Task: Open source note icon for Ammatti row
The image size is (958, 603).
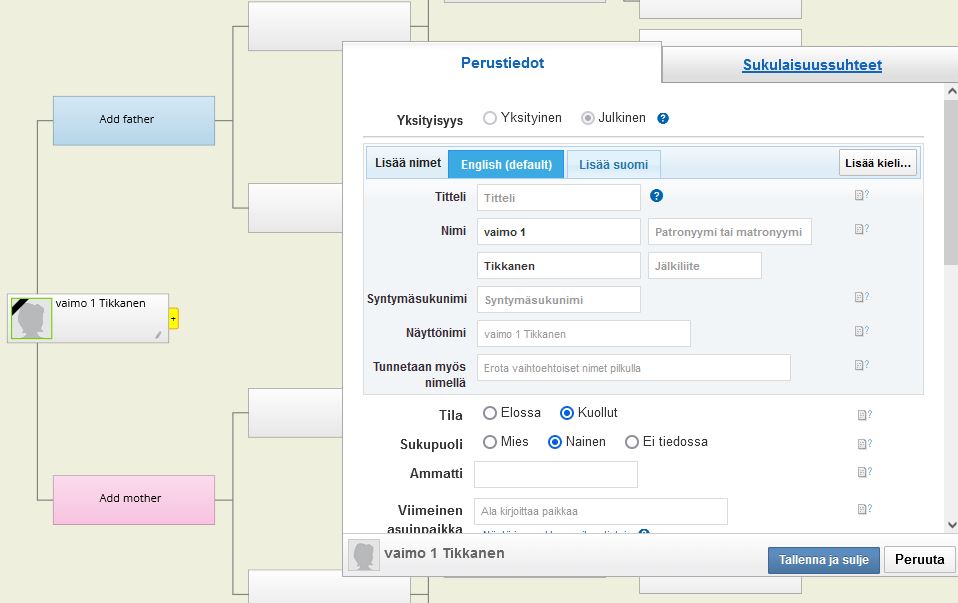Action: point(865,472)
